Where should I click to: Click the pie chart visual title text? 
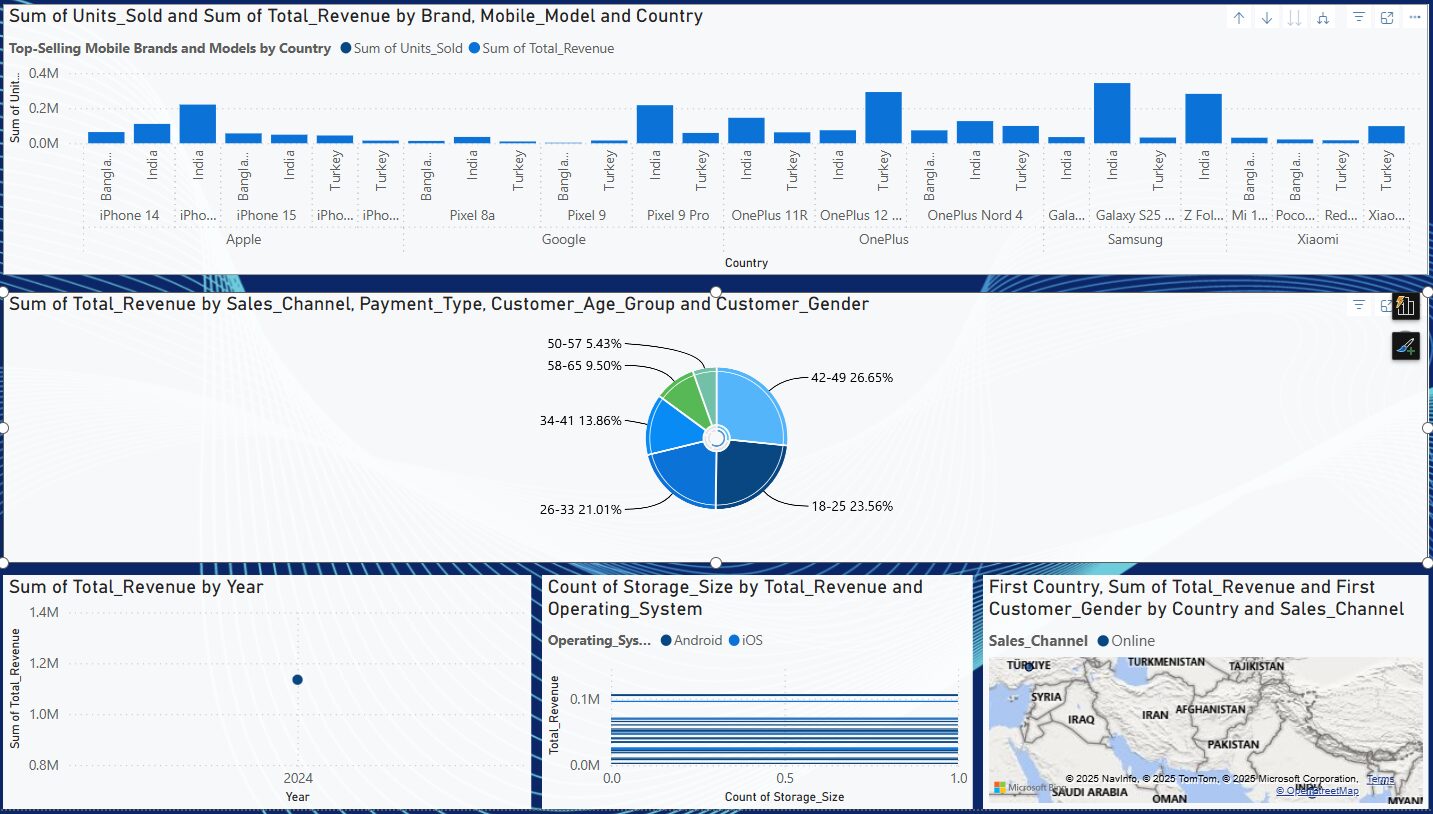(439, 304)
